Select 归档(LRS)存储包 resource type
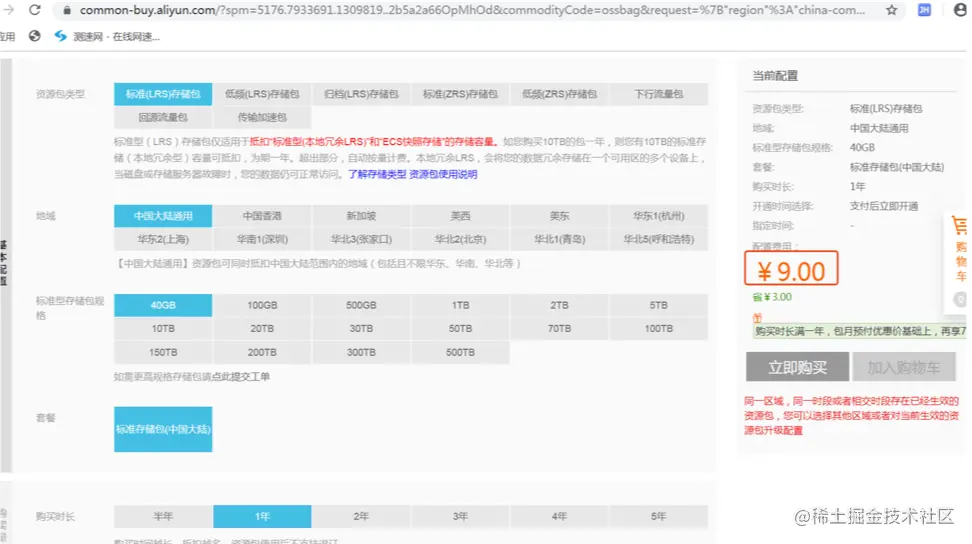 361,94
